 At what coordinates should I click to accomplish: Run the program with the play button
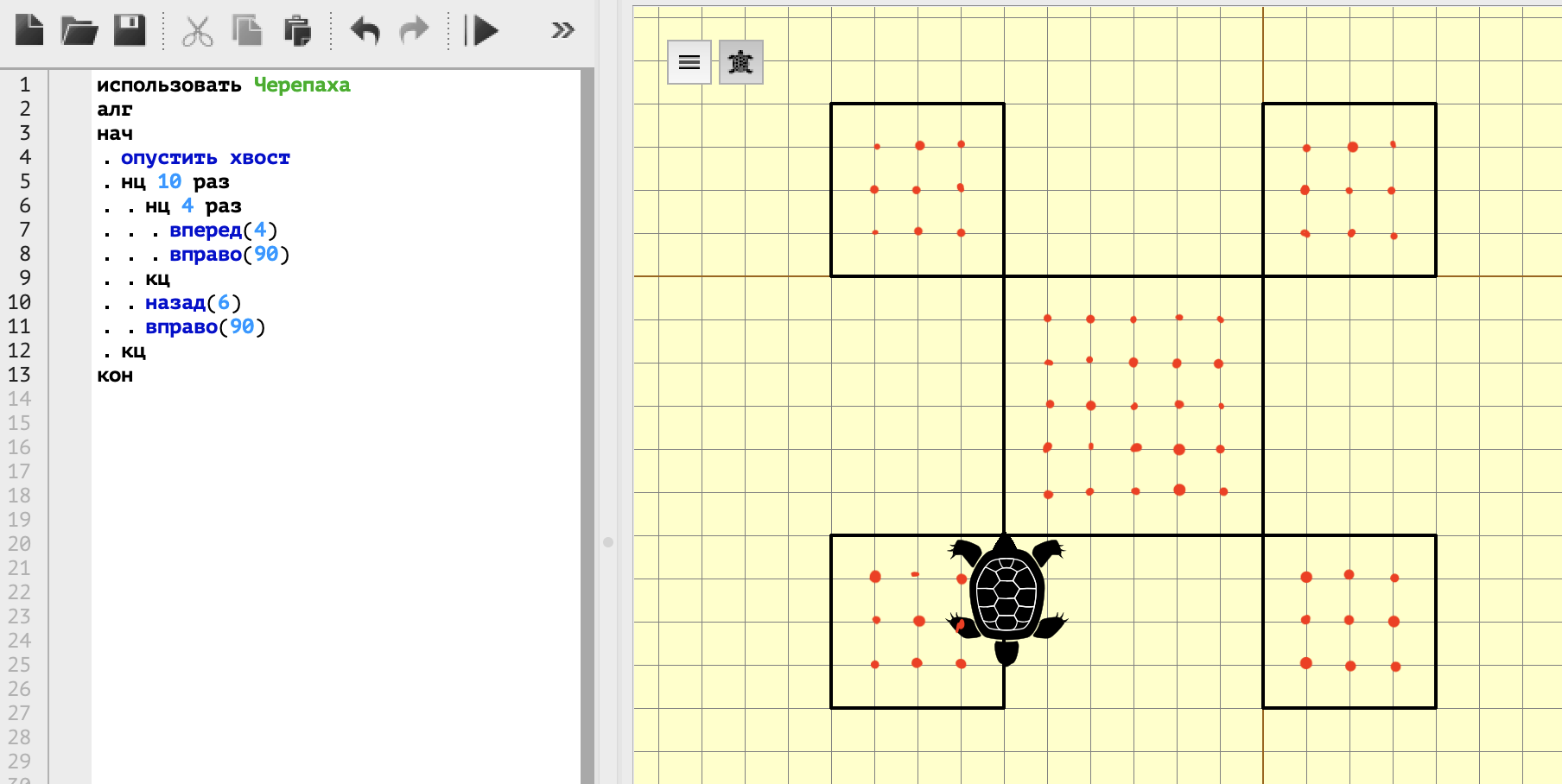(482, 31)
